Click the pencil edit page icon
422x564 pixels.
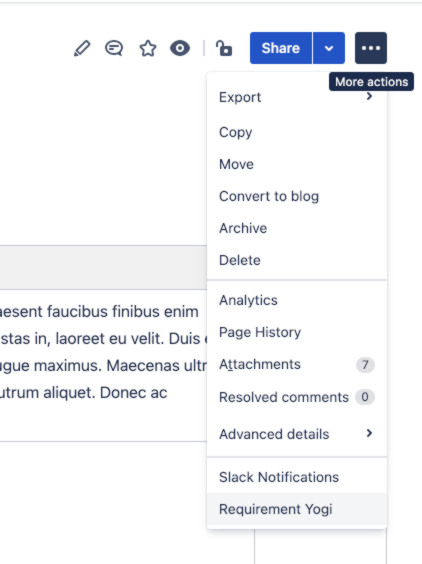pos(82,48)
